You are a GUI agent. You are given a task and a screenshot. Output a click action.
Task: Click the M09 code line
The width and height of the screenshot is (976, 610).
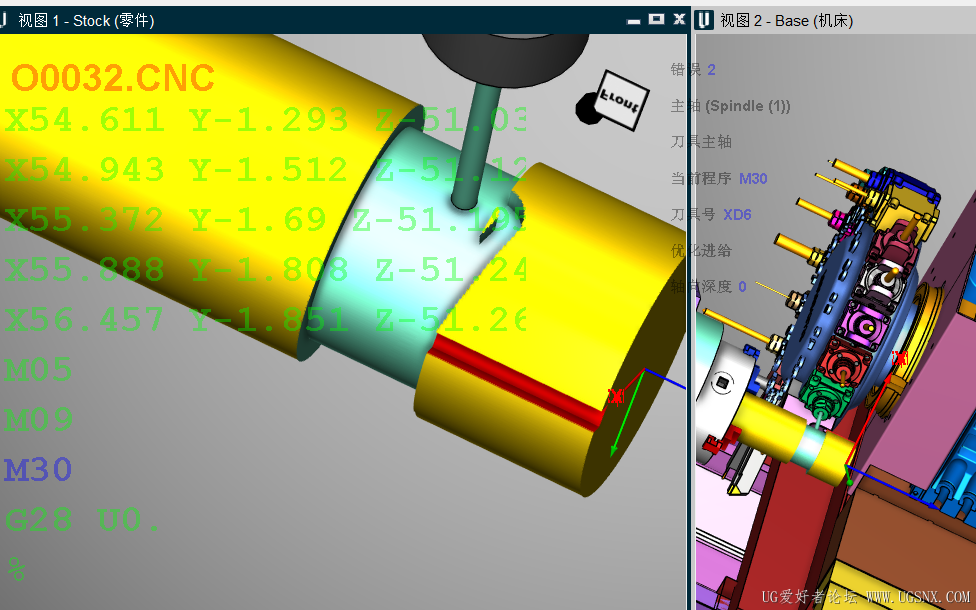(39, 420)
